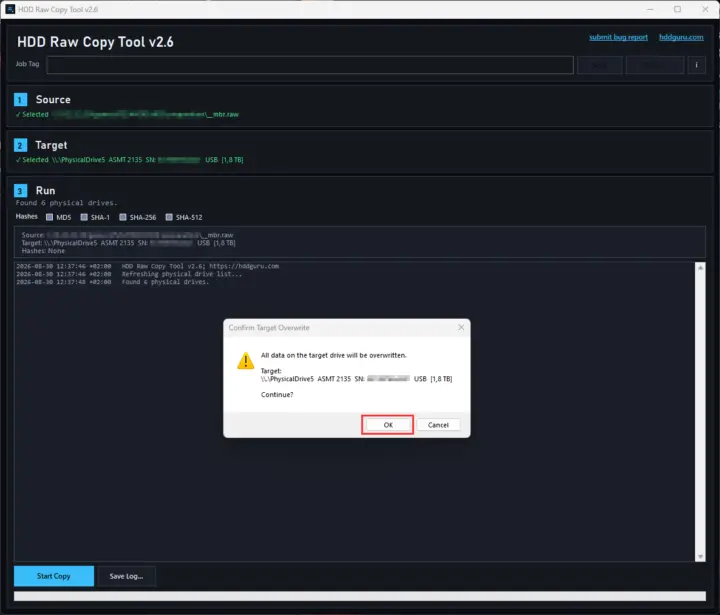Minimize the HDD Raw Copy Tool window
This screenshot has width=720, height=615.
(x=650, y=9)
